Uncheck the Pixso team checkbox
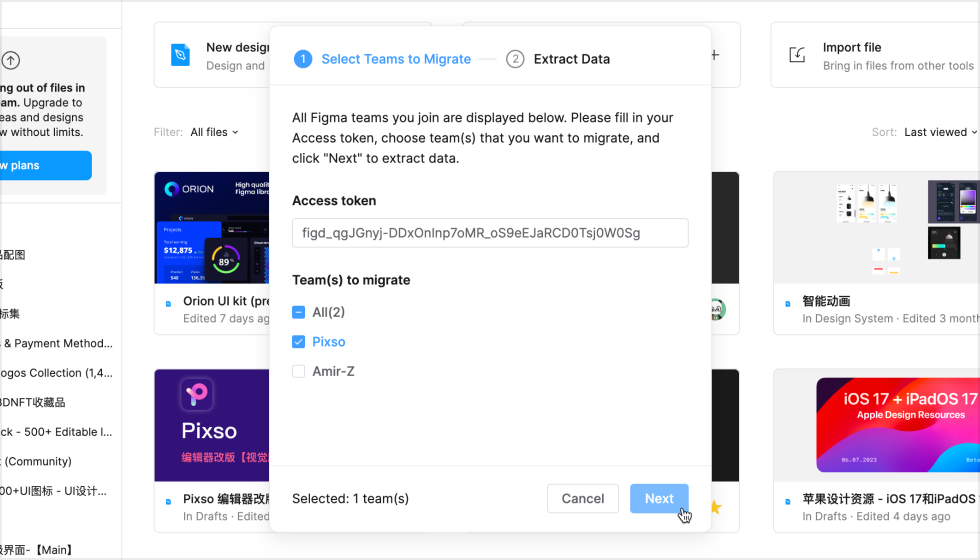 pyautogui.click(x=298, y=342)
